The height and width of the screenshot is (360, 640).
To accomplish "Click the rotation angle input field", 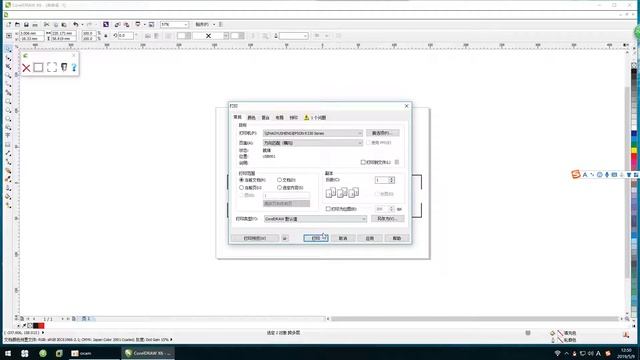I will [x=126, y=36].
